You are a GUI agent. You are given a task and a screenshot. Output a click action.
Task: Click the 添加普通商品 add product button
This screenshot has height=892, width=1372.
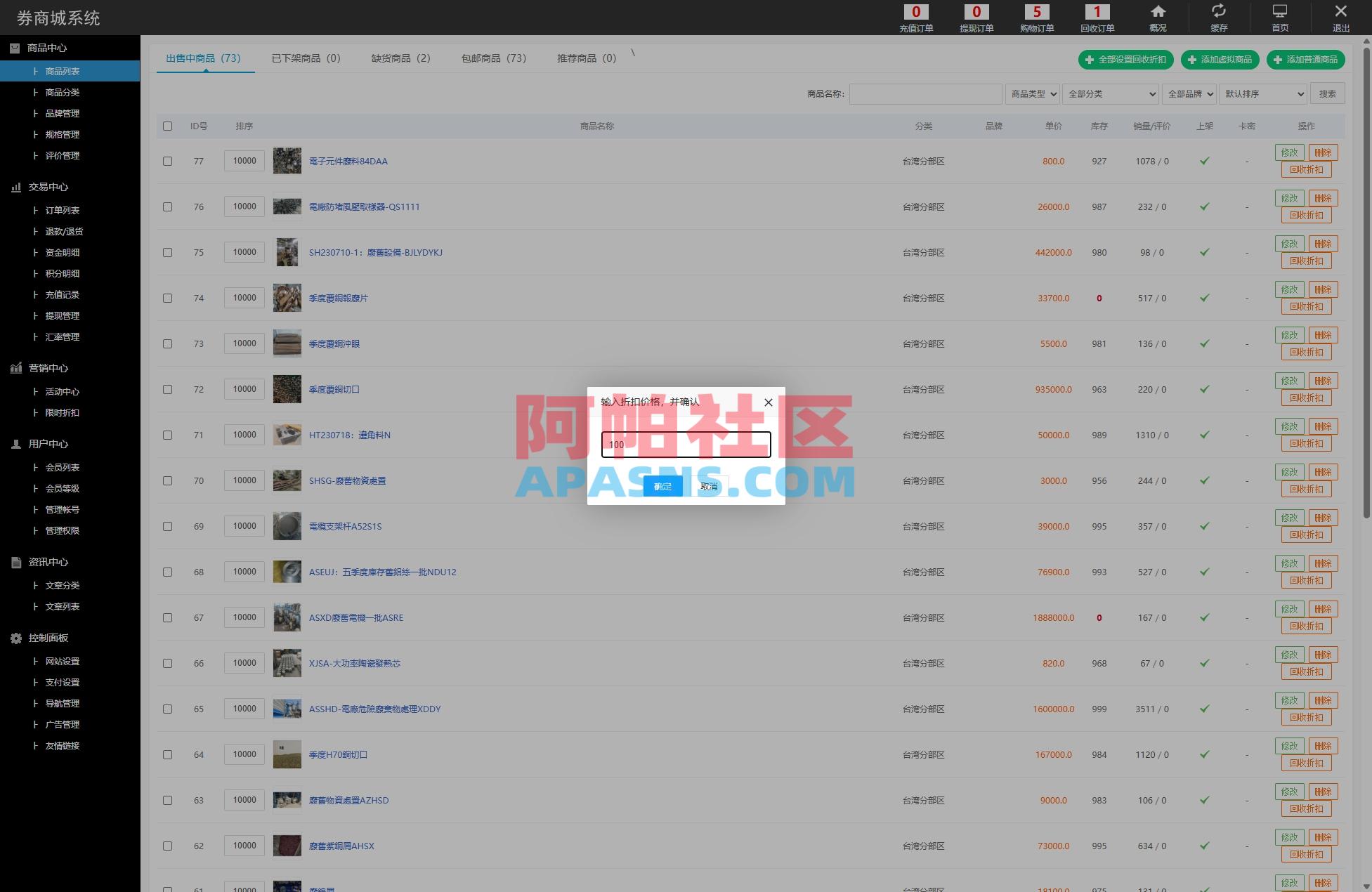pyautogui.click(x=1307, y=60)
